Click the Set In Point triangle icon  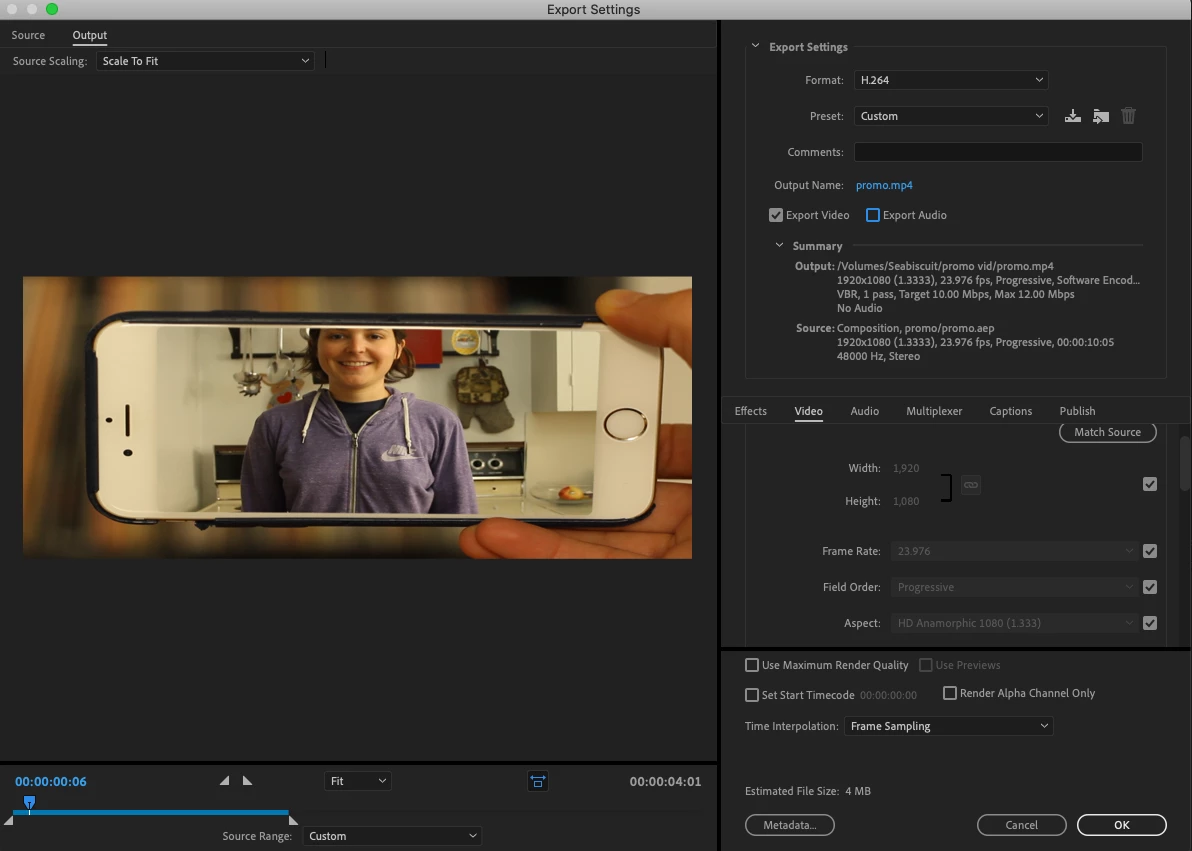click(224, 781)
